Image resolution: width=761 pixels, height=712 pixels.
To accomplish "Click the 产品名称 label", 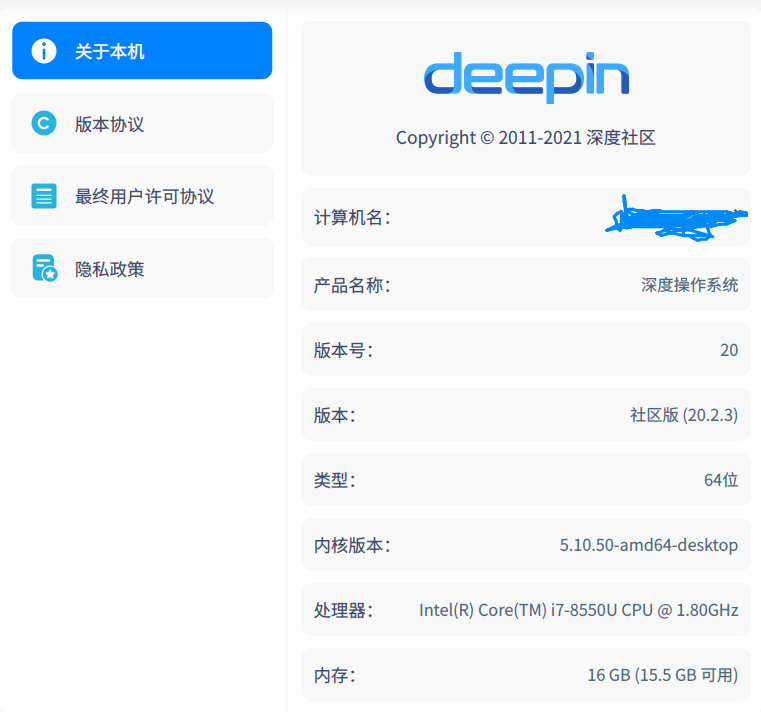I will click(x=352, y=285).
